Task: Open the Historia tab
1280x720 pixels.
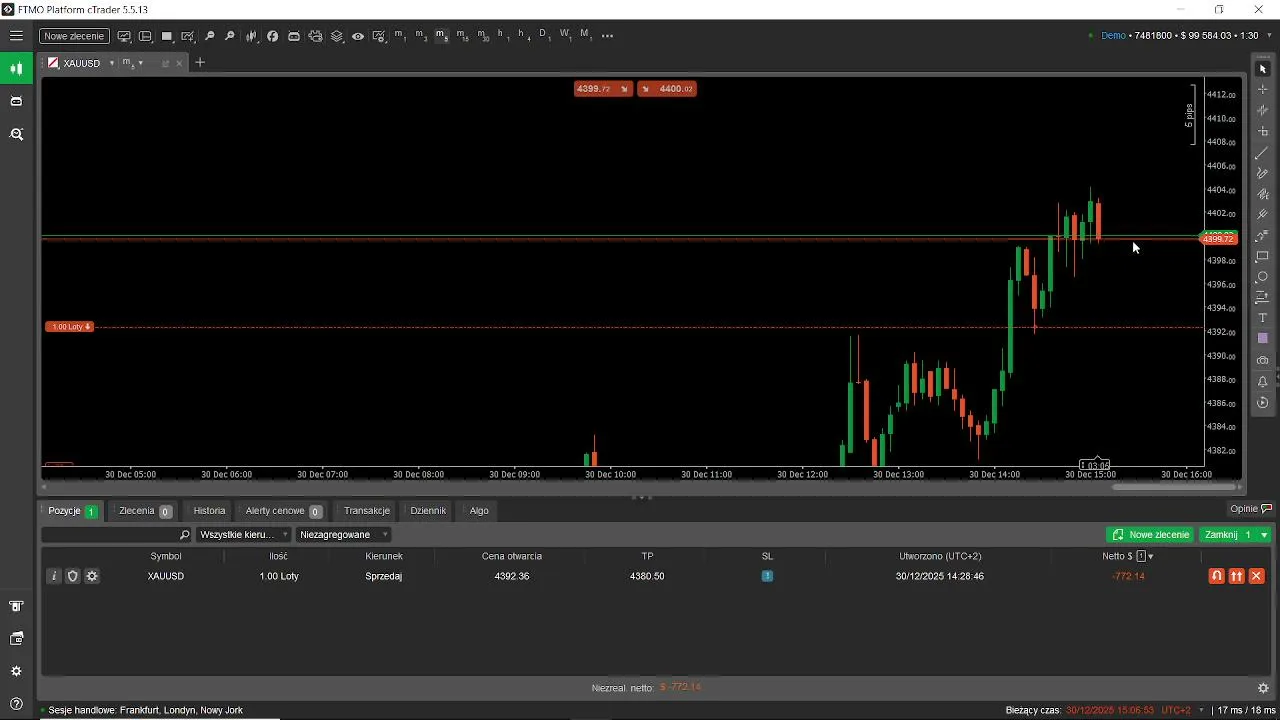Action: 209,511
